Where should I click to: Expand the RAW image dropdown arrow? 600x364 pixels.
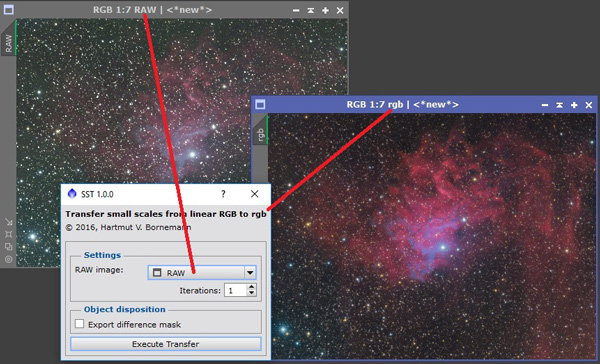point(250,273)
